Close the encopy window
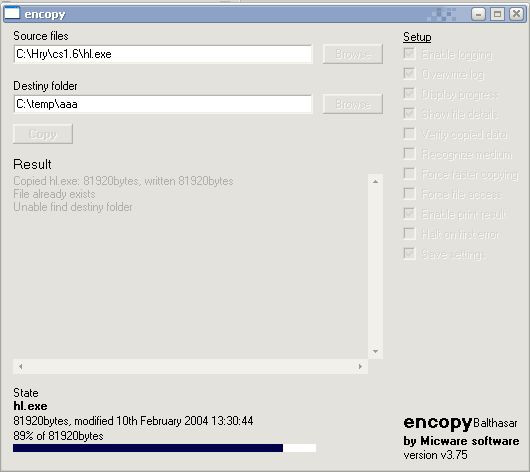Viewport: 530px width, 472px height. point(516,14)
